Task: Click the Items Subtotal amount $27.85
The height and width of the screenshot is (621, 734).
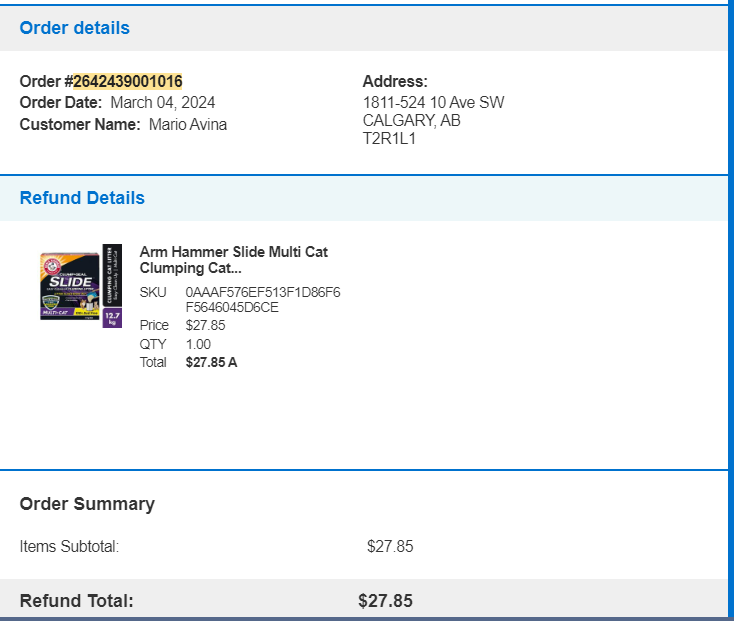Action: tap(390, 547)
